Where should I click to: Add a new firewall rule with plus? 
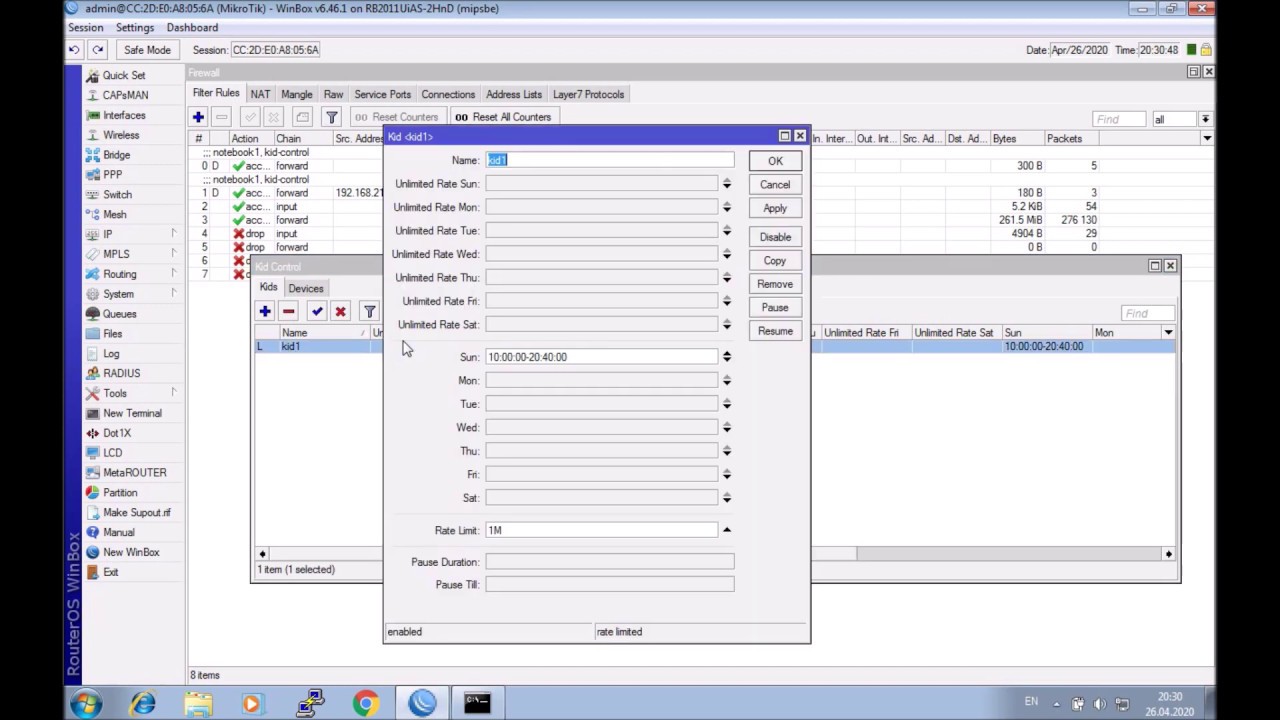click(x=198, y=117)
